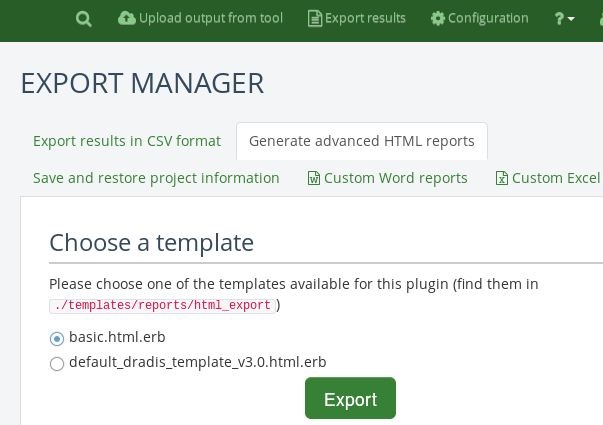Viewport: 603px width, 425px height.
Task: Click the templates/reports/html_export path text
Action: pos(161,306)
